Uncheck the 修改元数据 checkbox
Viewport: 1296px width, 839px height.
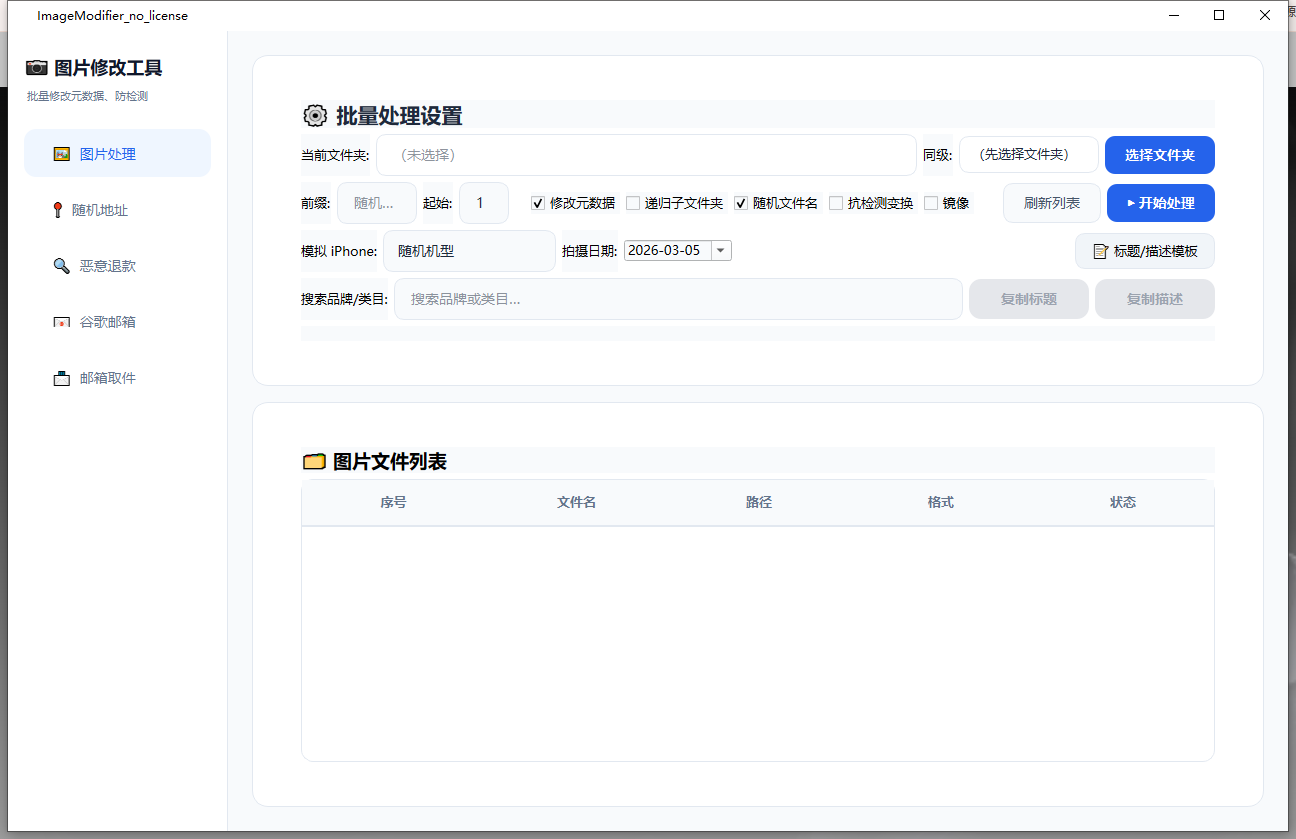tap(538, 203)
